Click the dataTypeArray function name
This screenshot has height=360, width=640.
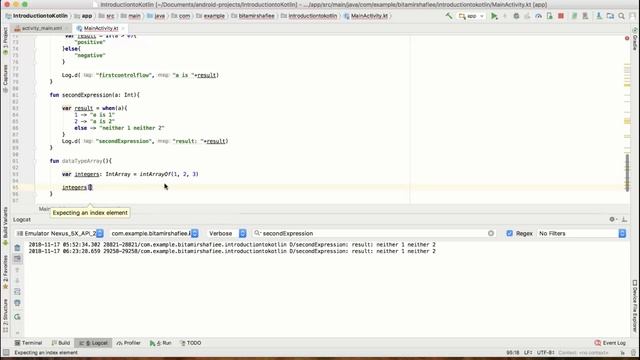(81, 161)
